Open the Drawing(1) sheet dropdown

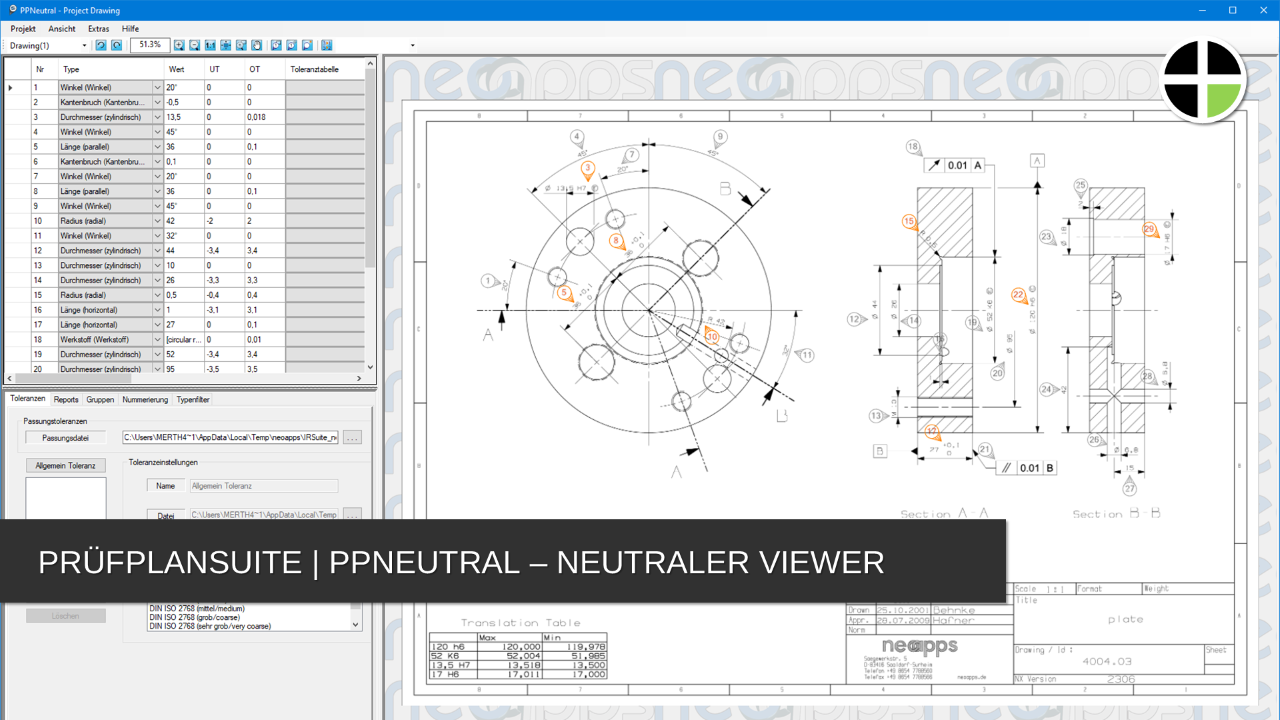pyautogui.click(x=84, y=45)
